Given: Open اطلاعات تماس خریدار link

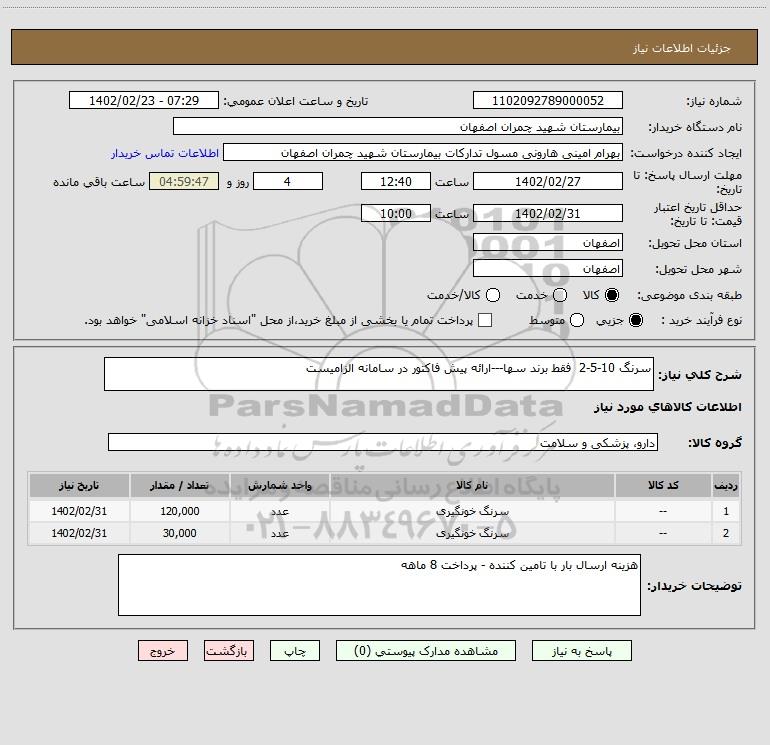Looking at the screenshot, I should pyautogui.click(x=165, y=153).
